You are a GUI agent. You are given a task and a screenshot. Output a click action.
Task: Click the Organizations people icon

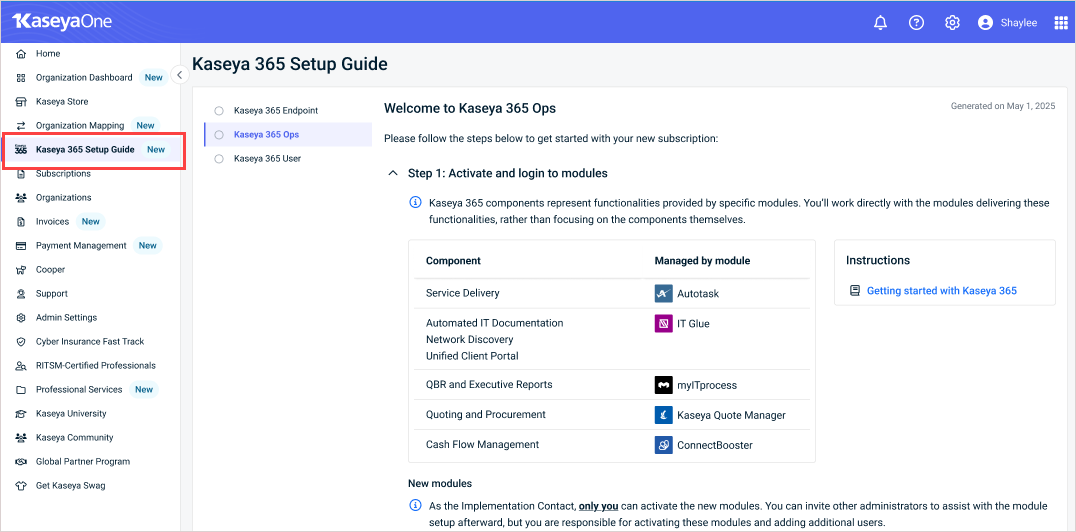click(21, 198)
